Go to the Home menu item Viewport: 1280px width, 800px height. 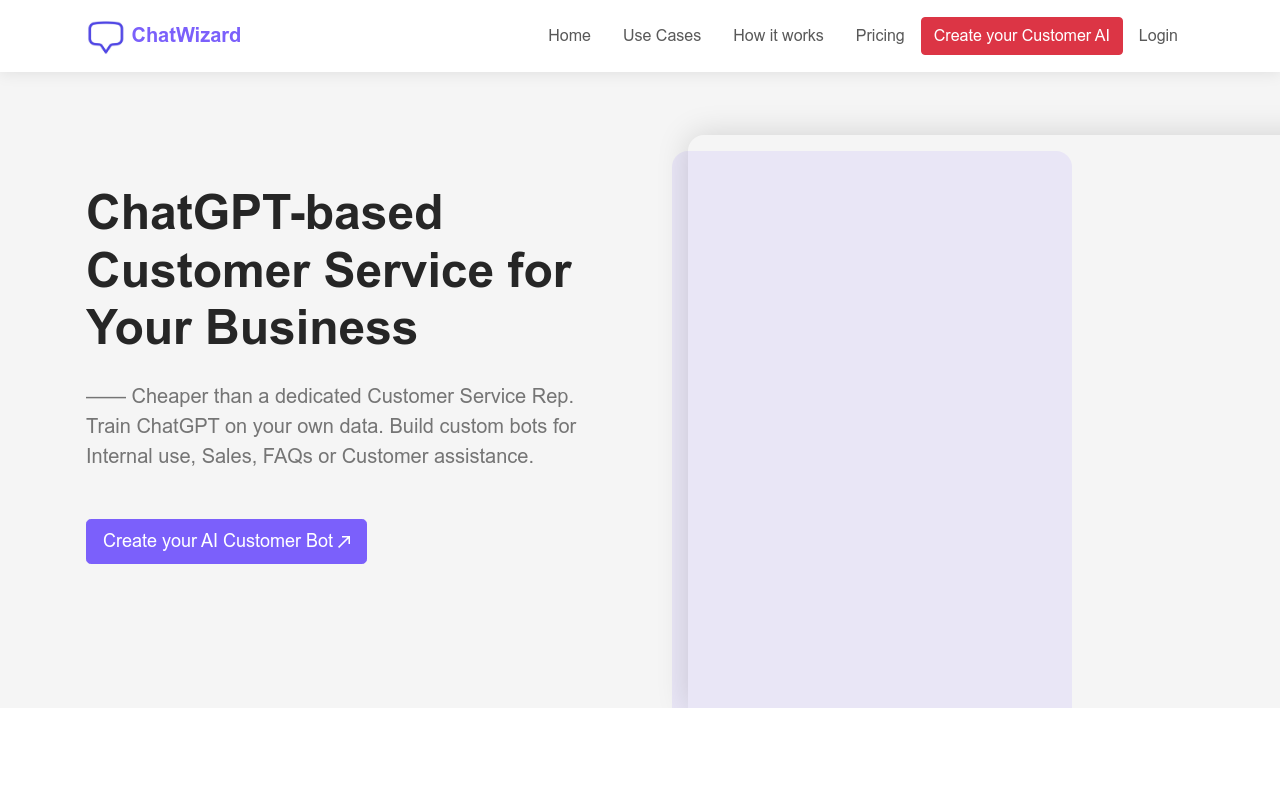[x=569, y=36]
